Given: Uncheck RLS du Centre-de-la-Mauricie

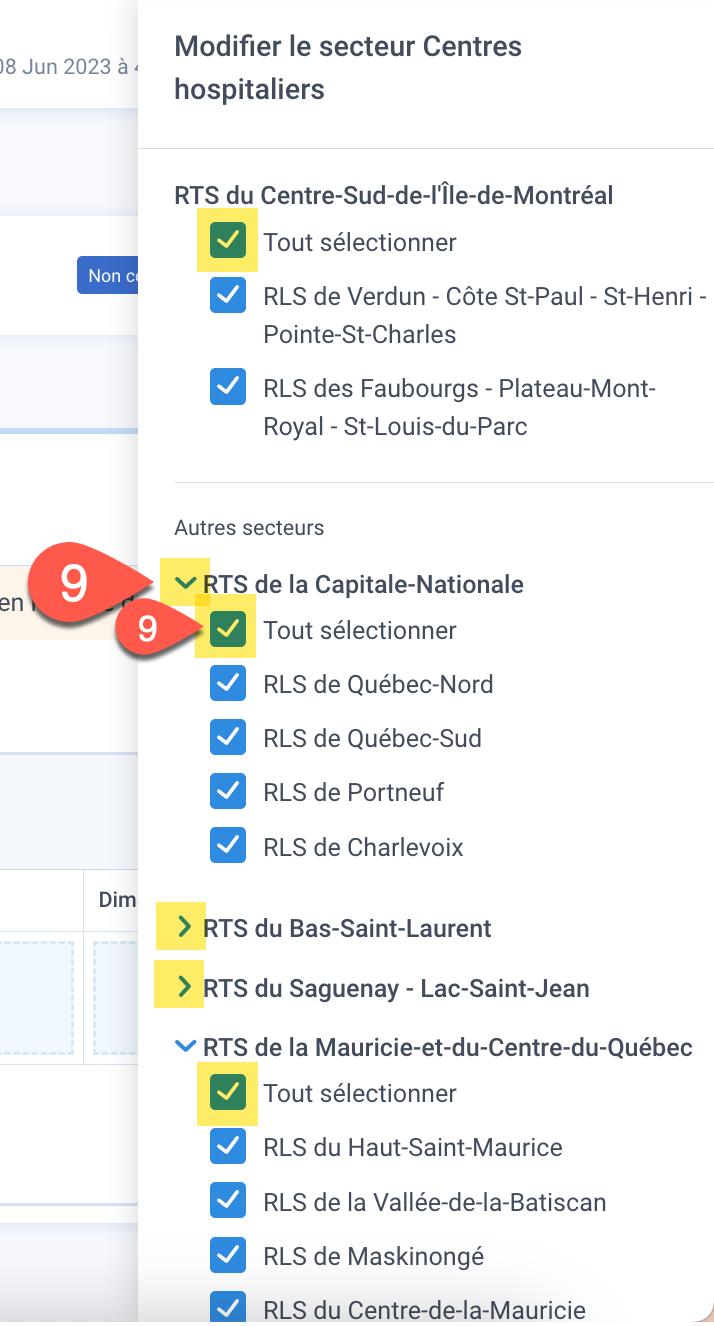Looking at the screenshot, I should (229, 1305).
